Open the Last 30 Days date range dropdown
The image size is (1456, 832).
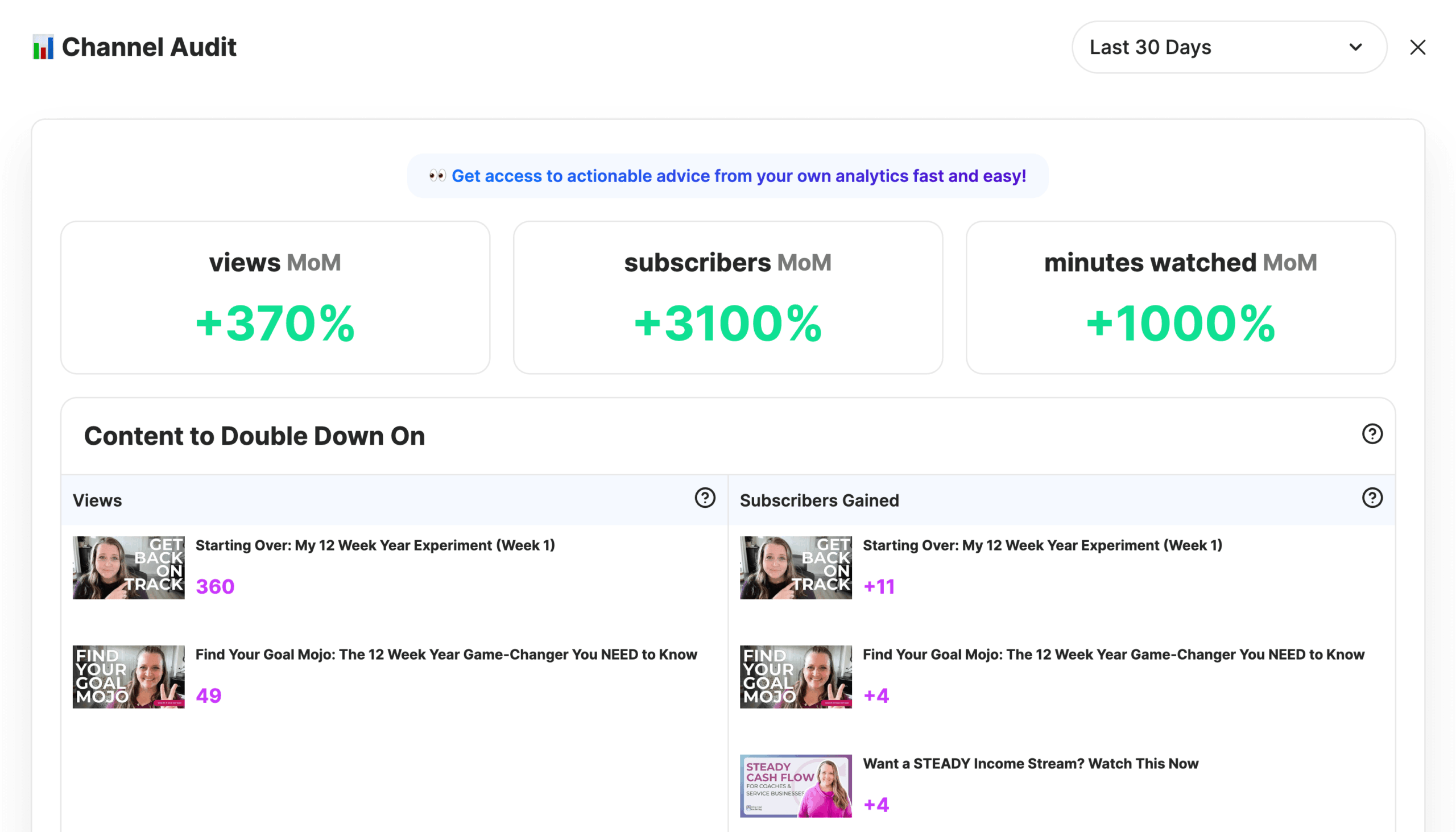click(1227, 47)
